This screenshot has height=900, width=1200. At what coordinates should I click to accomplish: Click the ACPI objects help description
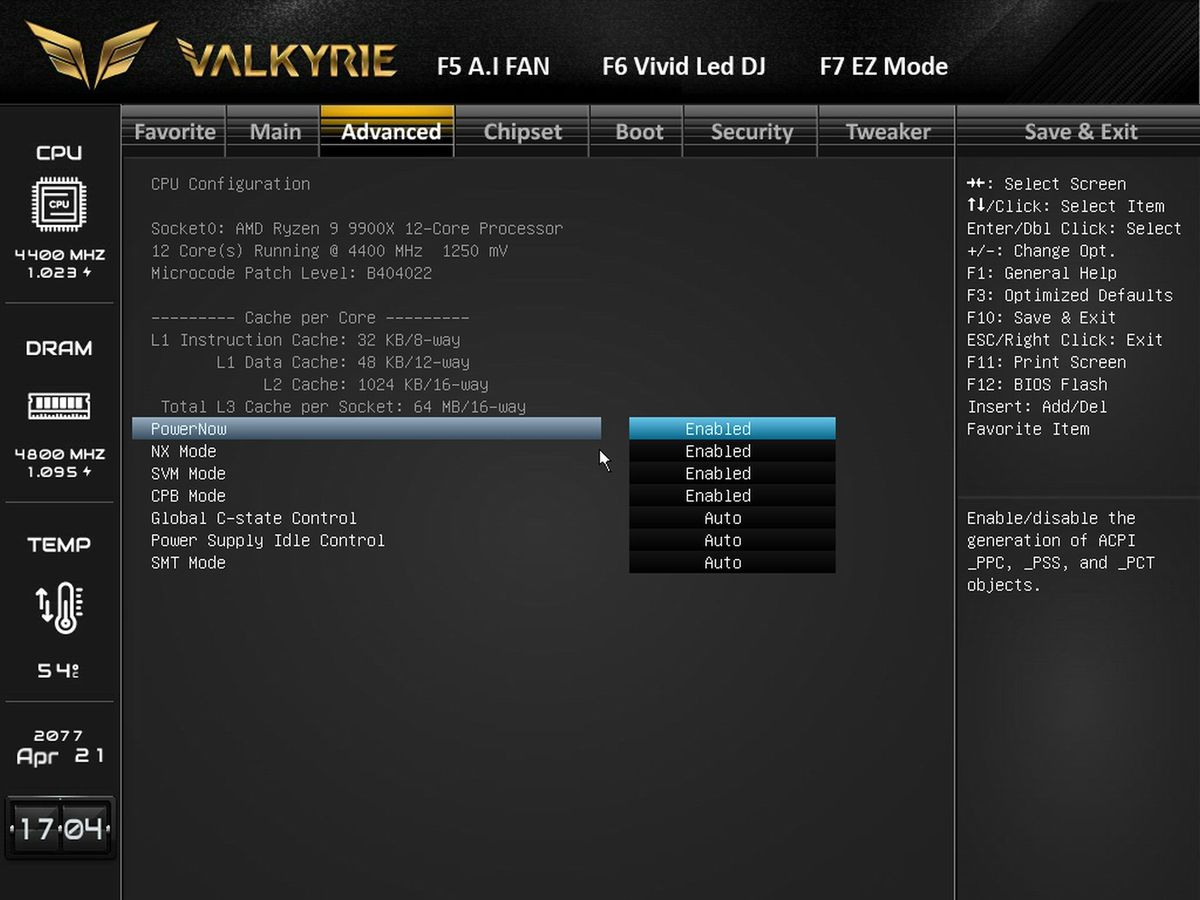point(1060,551)
